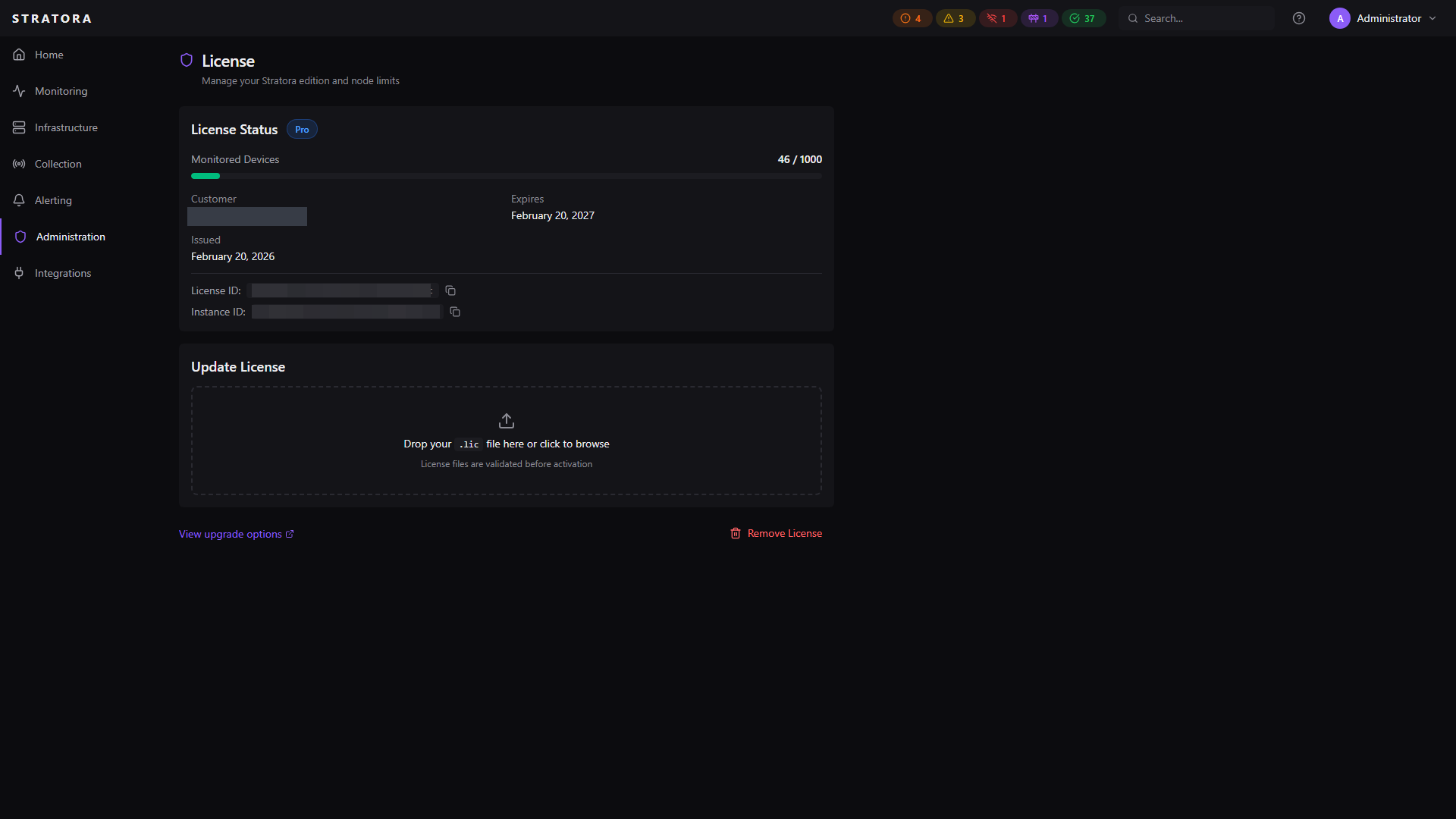Click the '46 / 1000' device count

pyautogui.click(x=799, y=159)
